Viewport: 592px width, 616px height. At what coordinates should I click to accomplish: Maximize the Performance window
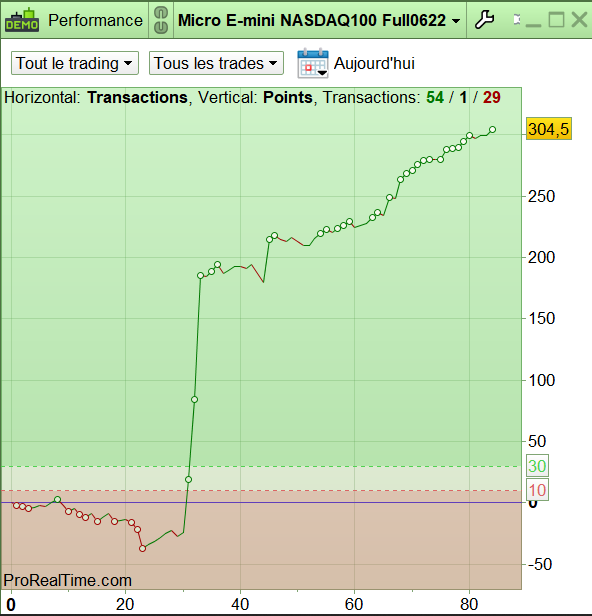(x=556, y=20)
